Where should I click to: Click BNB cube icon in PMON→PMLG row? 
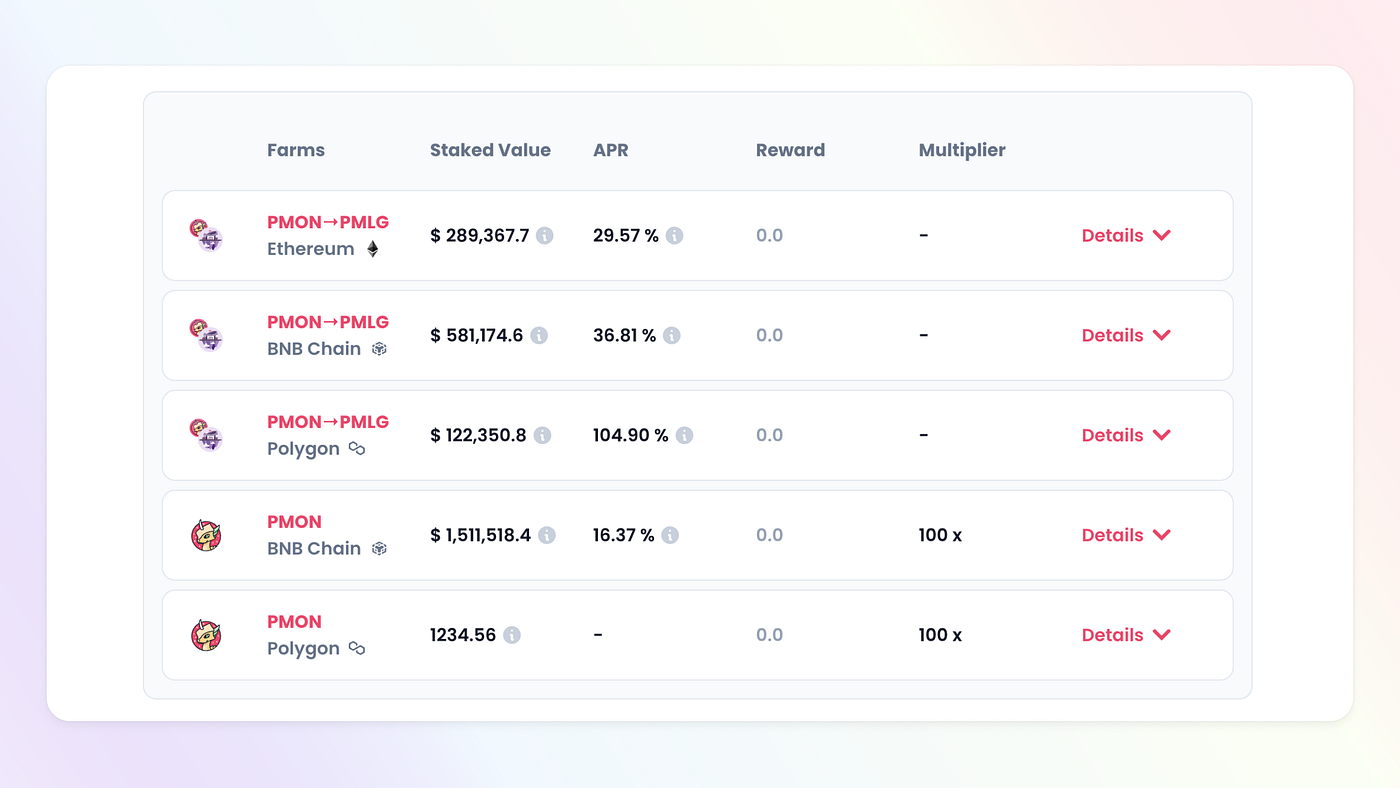(379, 349)
